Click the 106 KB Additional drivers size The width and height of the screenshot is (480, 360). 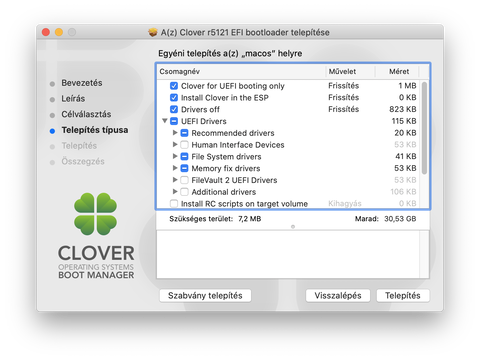(403, 192)
